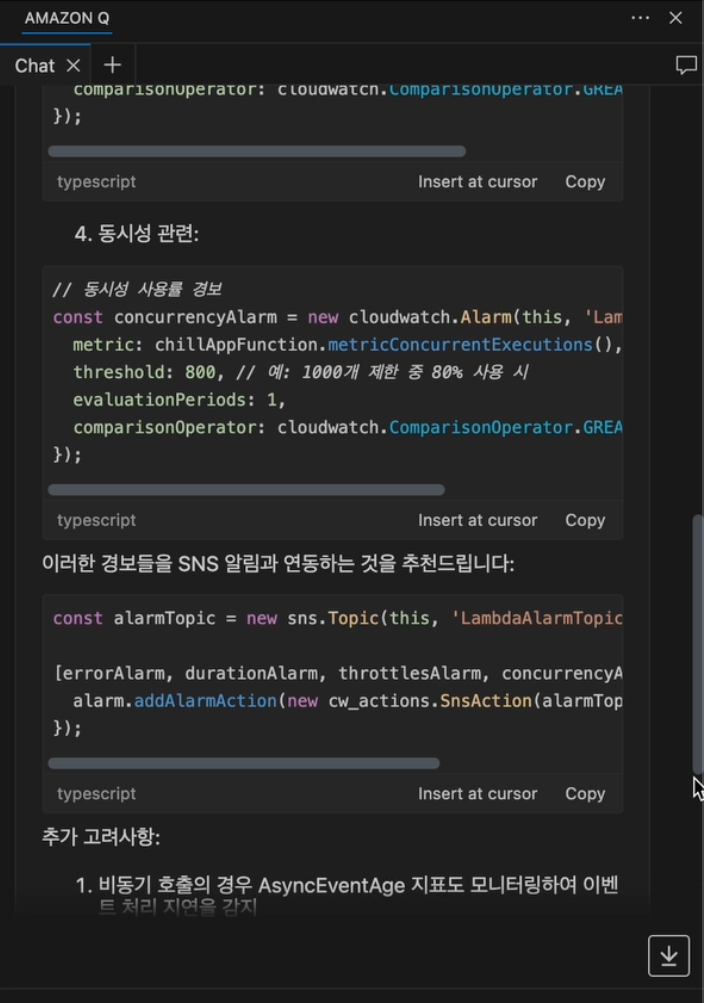Close the Chat tab

[x=74, y=65]
